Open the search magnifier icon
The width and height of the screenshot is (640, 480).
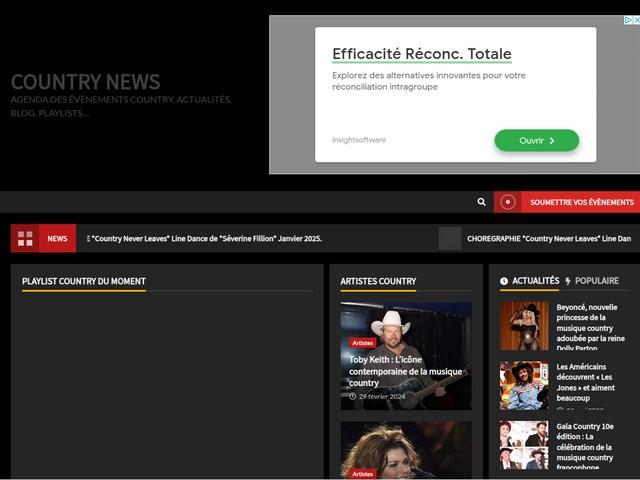click(481, 202)
